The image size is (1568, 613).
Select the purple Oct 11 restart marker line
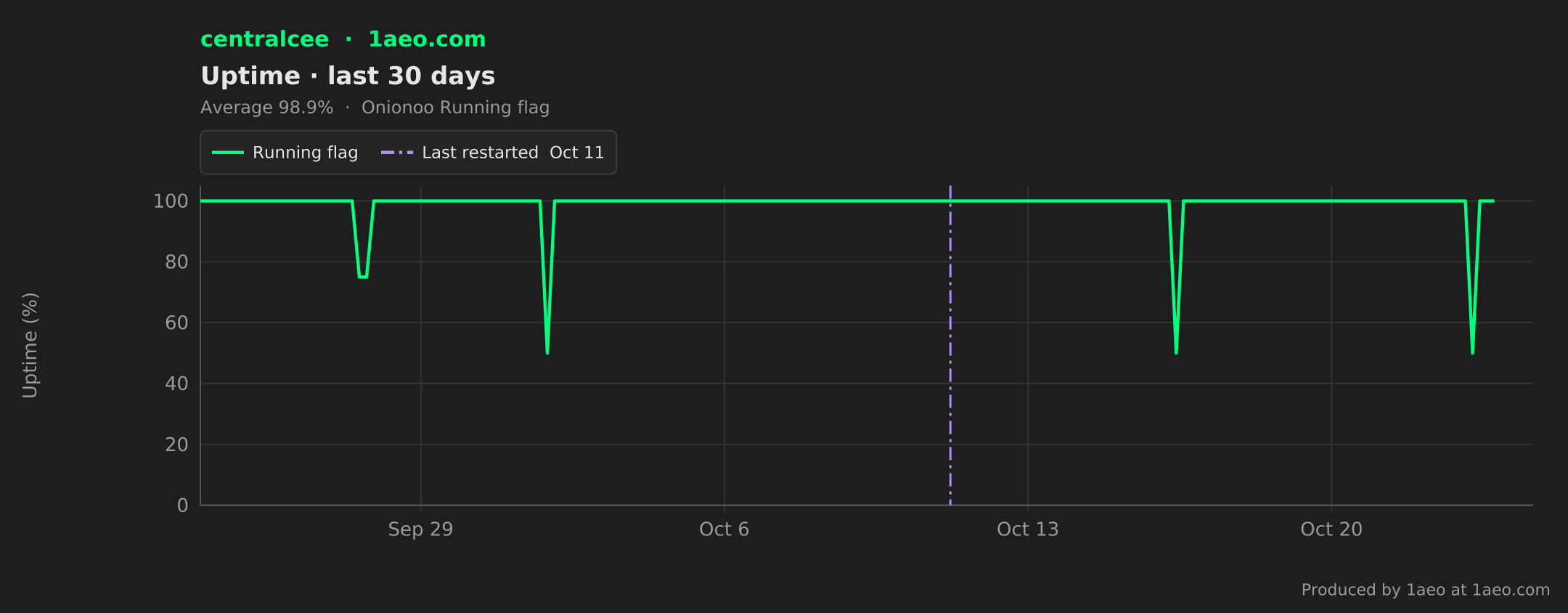coord(950,345)
